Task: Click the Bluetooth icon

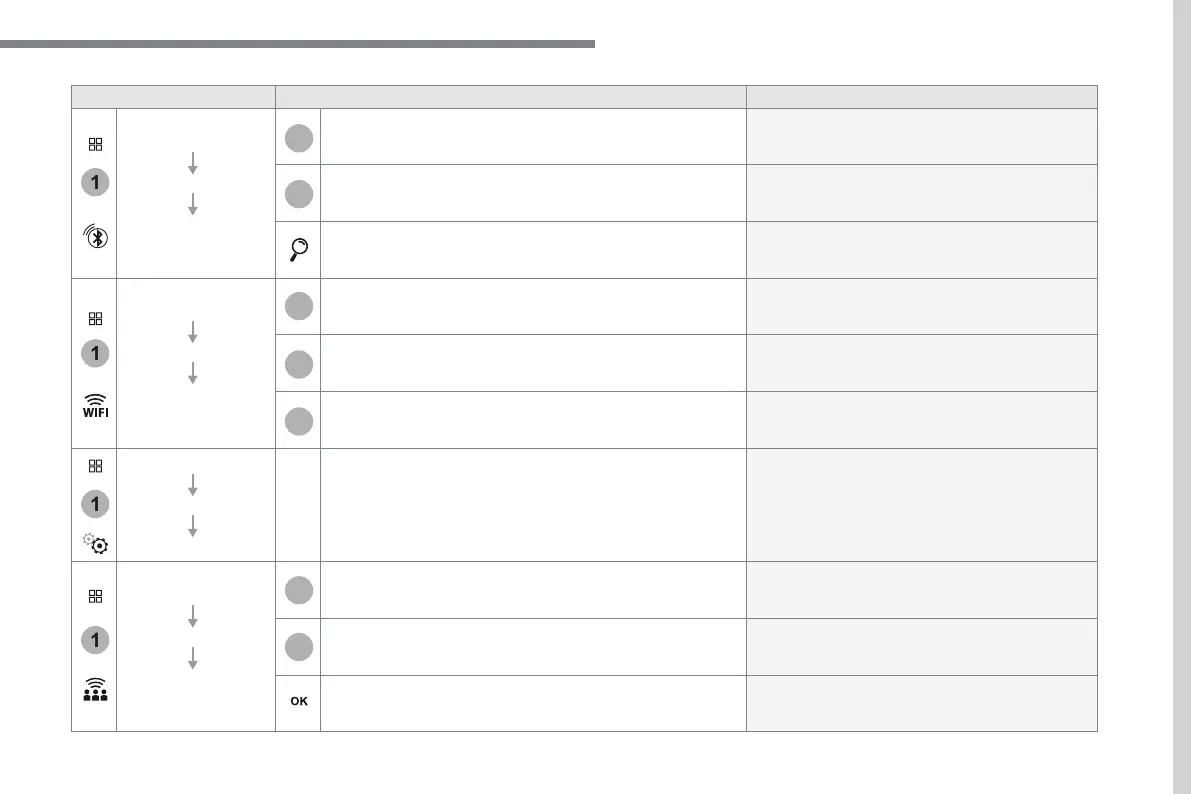Action: tap(95, 238)
